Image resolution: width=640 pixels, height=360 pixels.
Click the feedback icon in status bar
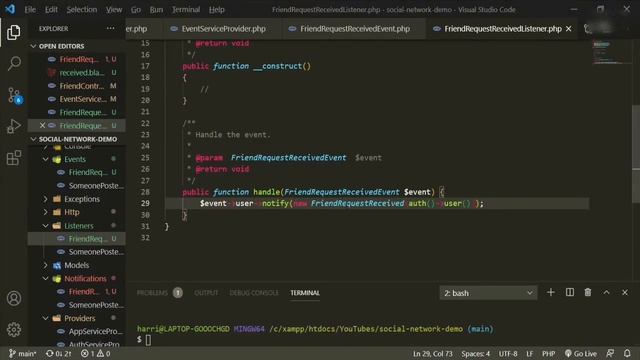pyautogui.click(x=610, y=353)
